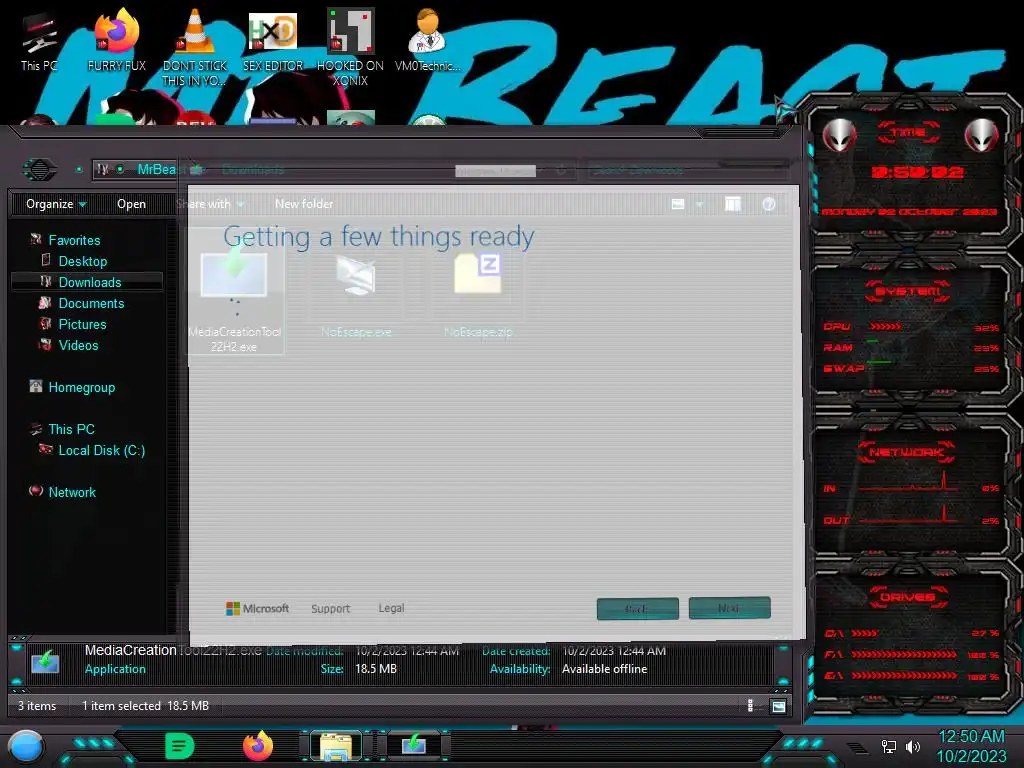Click the change view icon in toolbar

(x=678, y=204)
